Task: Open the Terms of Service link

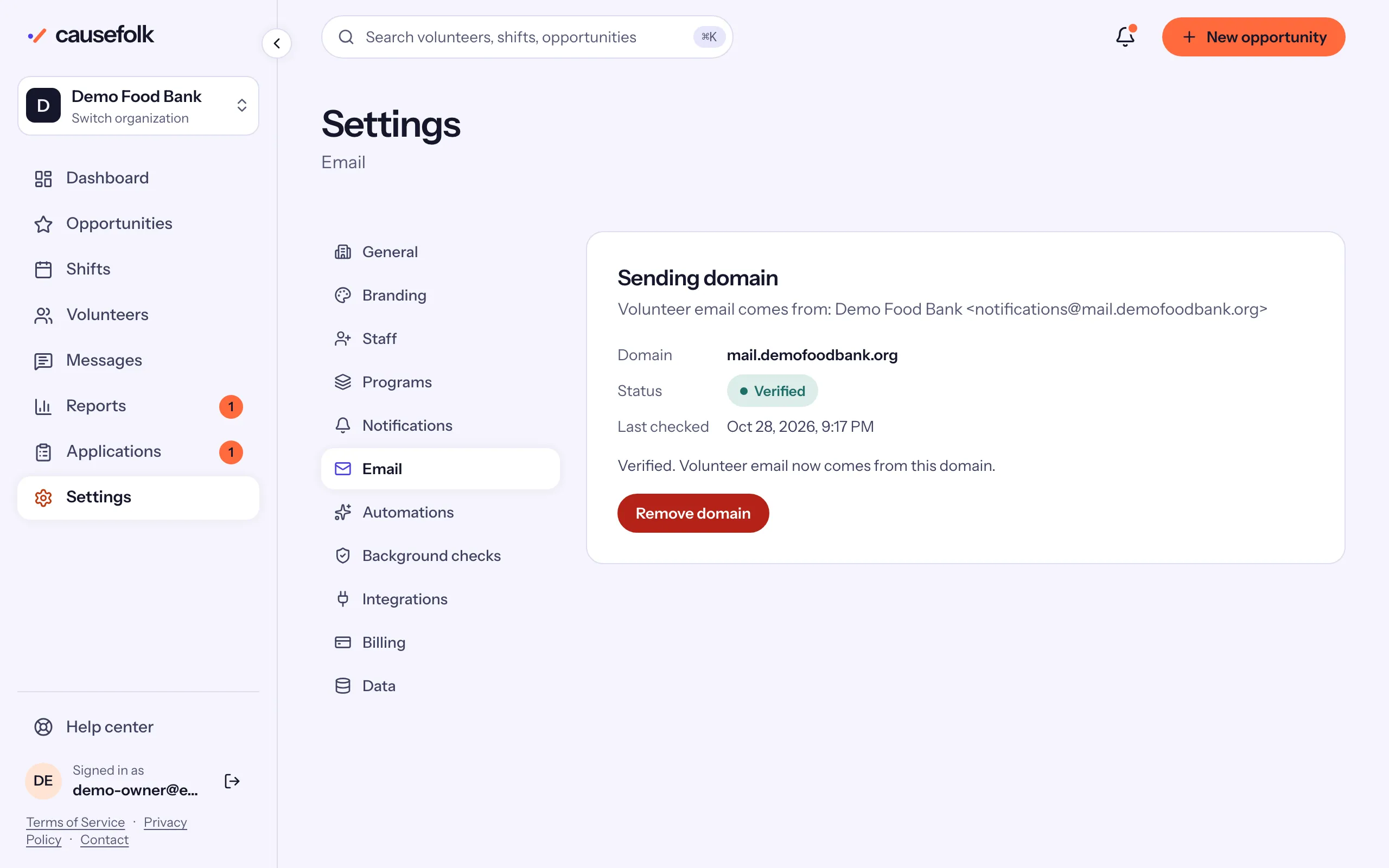Action: point(75,822)
